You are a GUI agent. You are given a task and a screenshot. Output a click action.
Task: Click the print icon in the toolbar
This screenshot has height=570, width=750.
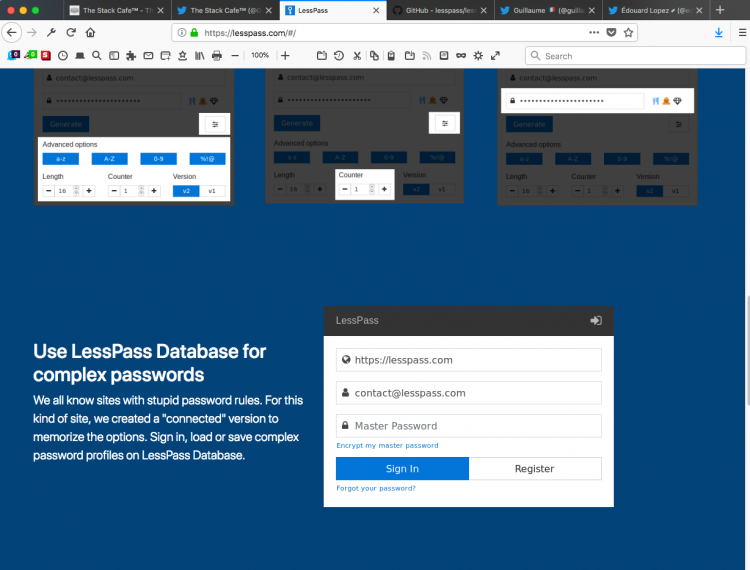click(217, 56)
